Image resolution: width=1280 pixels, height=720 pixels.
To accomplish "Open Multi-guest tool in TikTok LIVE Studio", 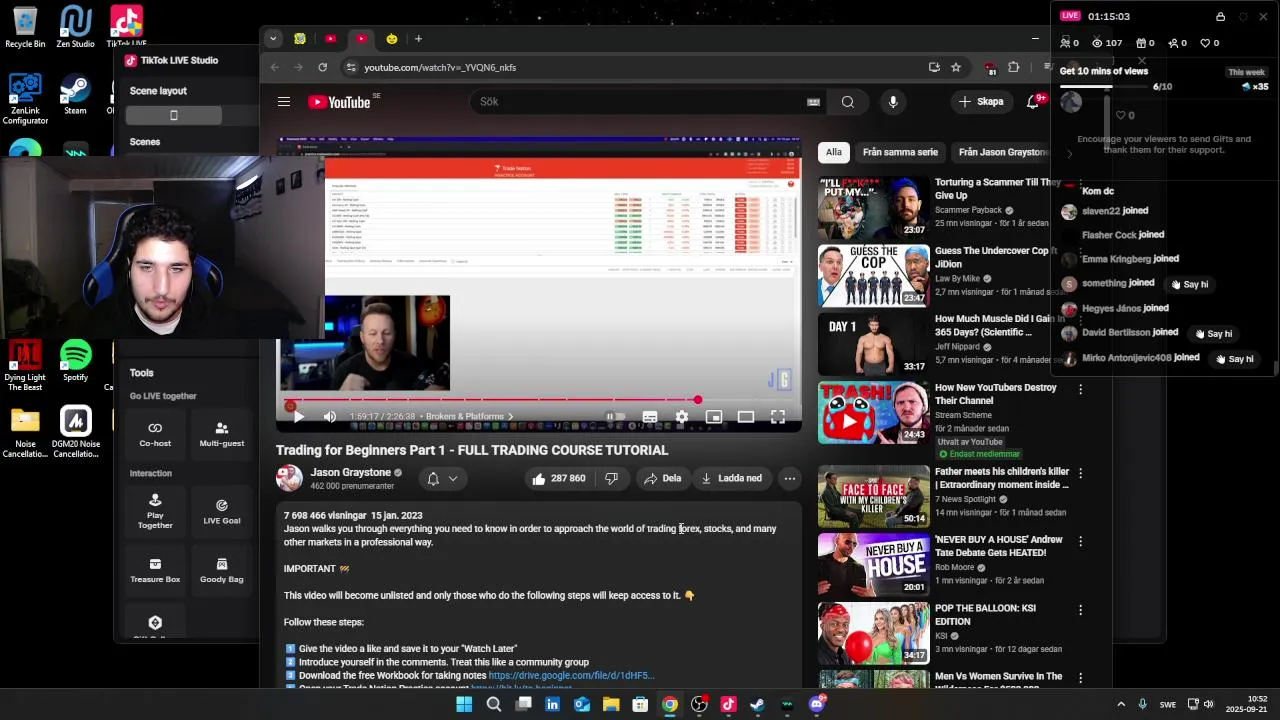I will point(222,435).
